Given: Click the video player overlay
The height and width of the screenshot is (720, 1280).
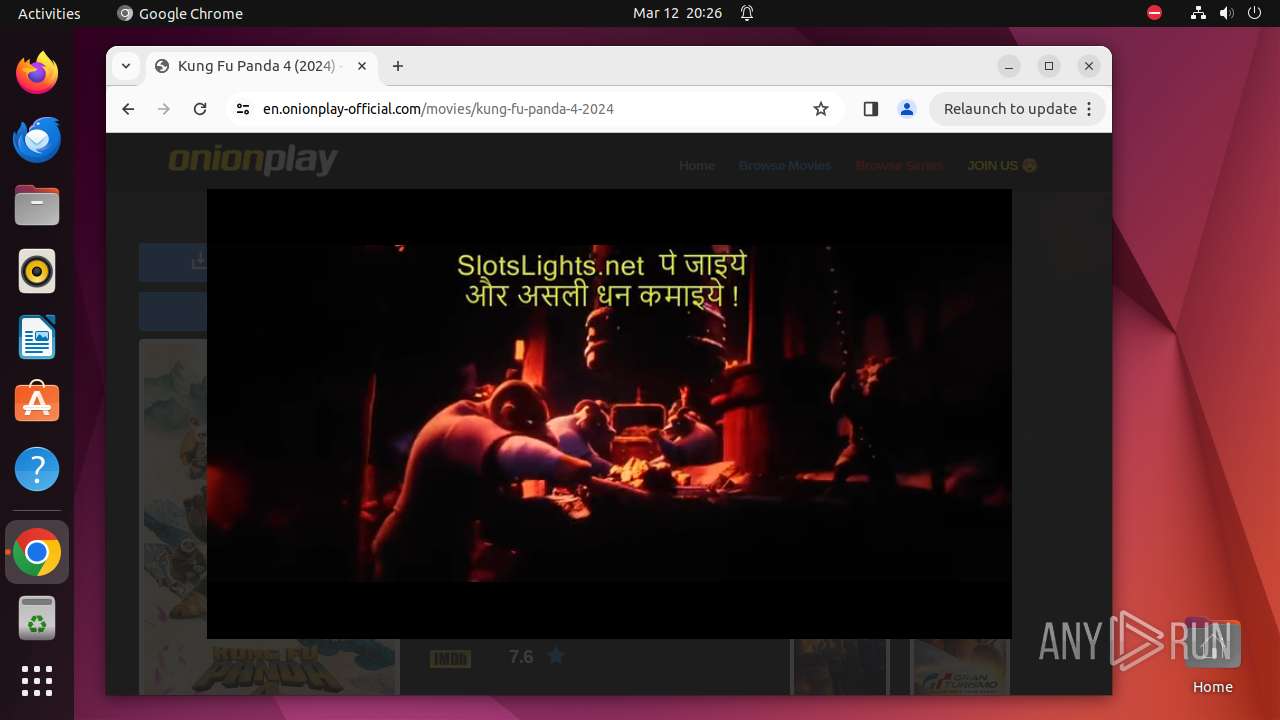Looking at the screenshot, I should (x=609, y=414).
